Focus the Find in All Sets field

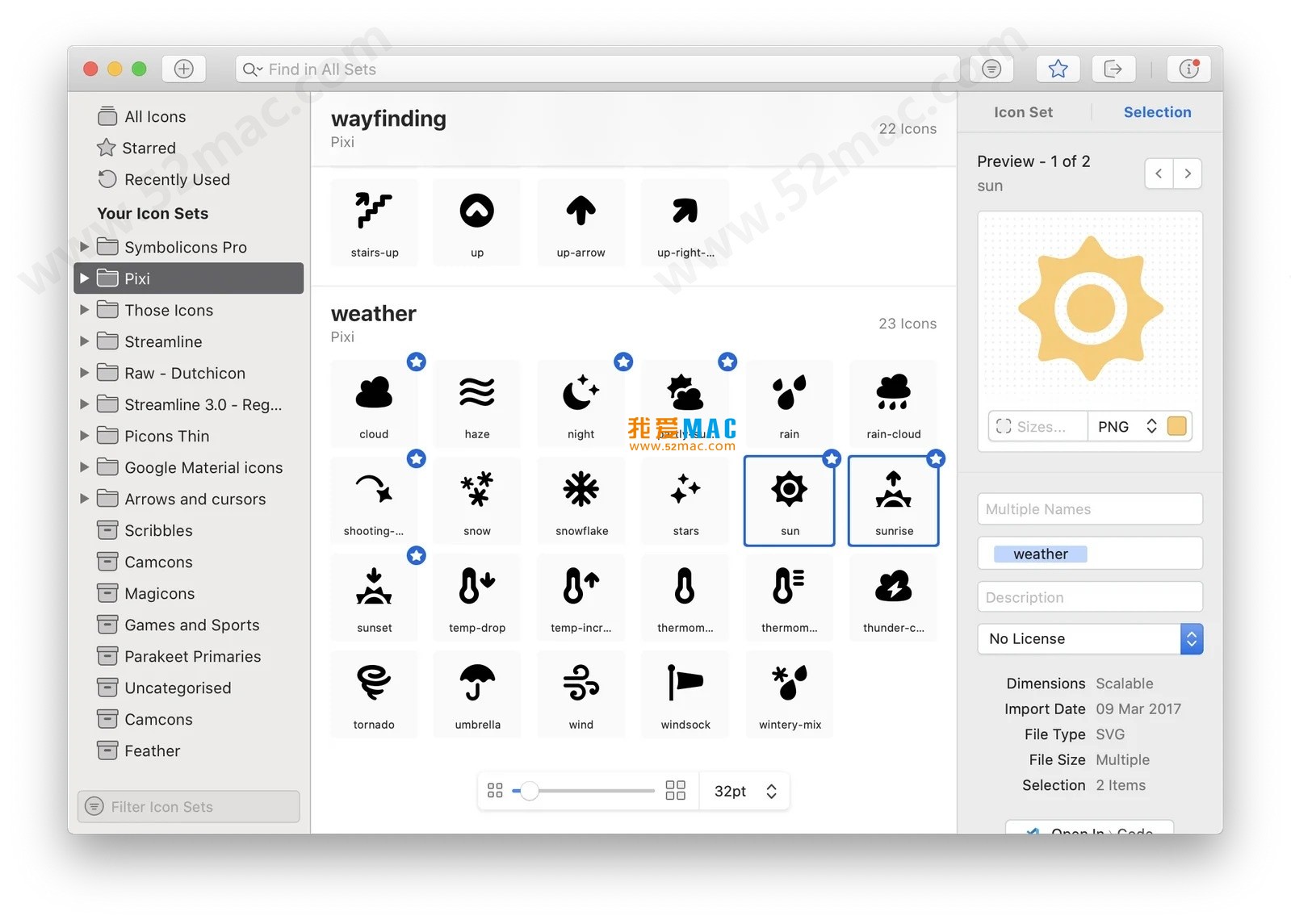point(597,69)
